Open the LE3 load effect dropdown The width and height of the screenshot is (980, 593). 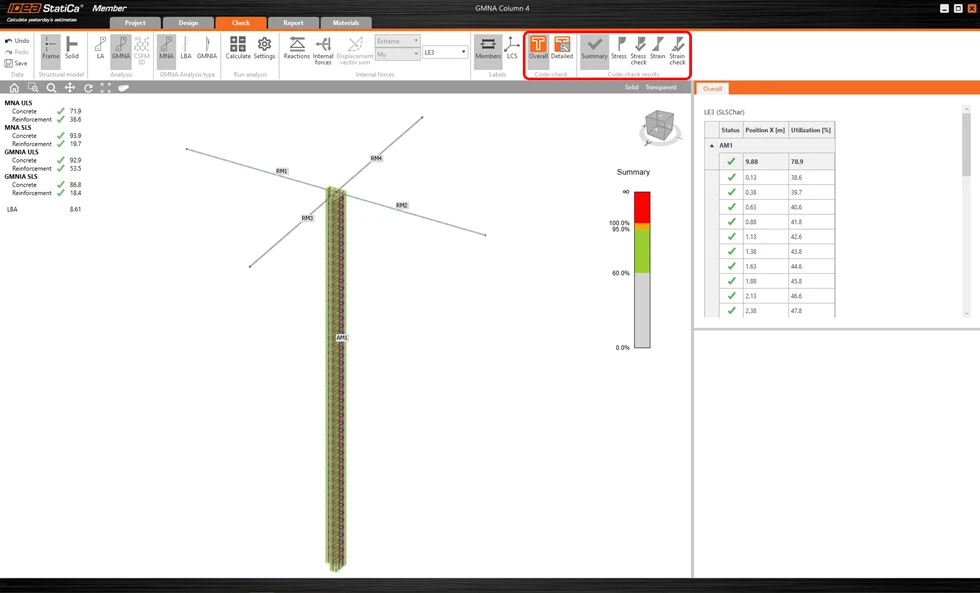coord(445,52)
